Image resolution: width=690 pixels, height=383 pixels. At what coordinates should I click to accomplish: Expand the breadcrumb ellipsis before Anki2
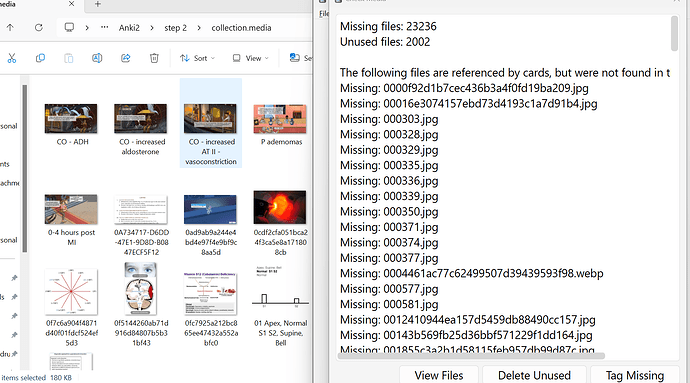[104, 27]
